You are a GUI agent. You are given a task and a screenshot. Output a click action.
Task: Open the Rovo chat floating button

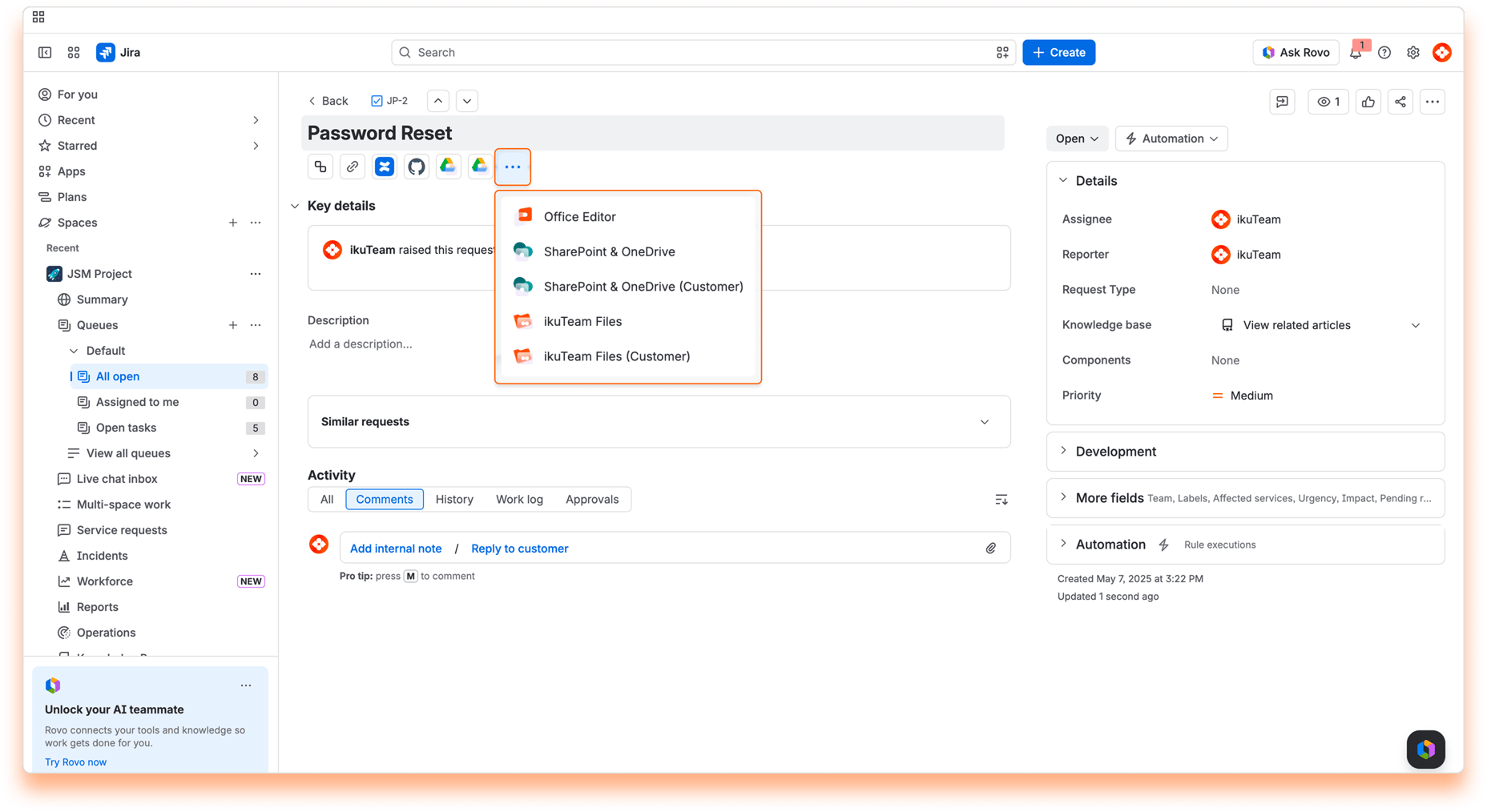[1426, 750]
